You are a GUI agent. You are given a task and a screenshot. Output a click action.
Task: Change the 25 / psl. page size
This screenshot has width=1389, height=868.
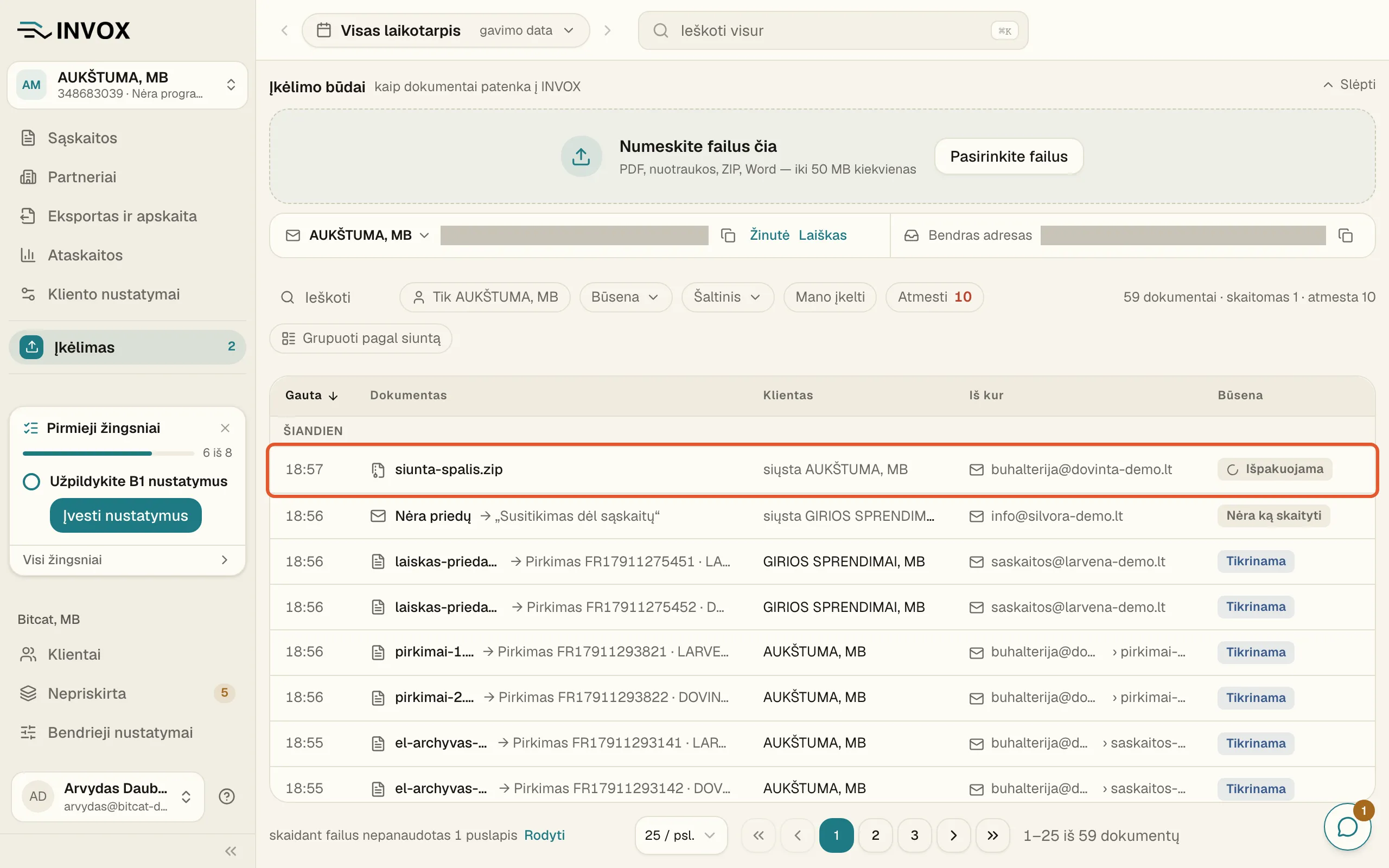(x=681, y=835)
